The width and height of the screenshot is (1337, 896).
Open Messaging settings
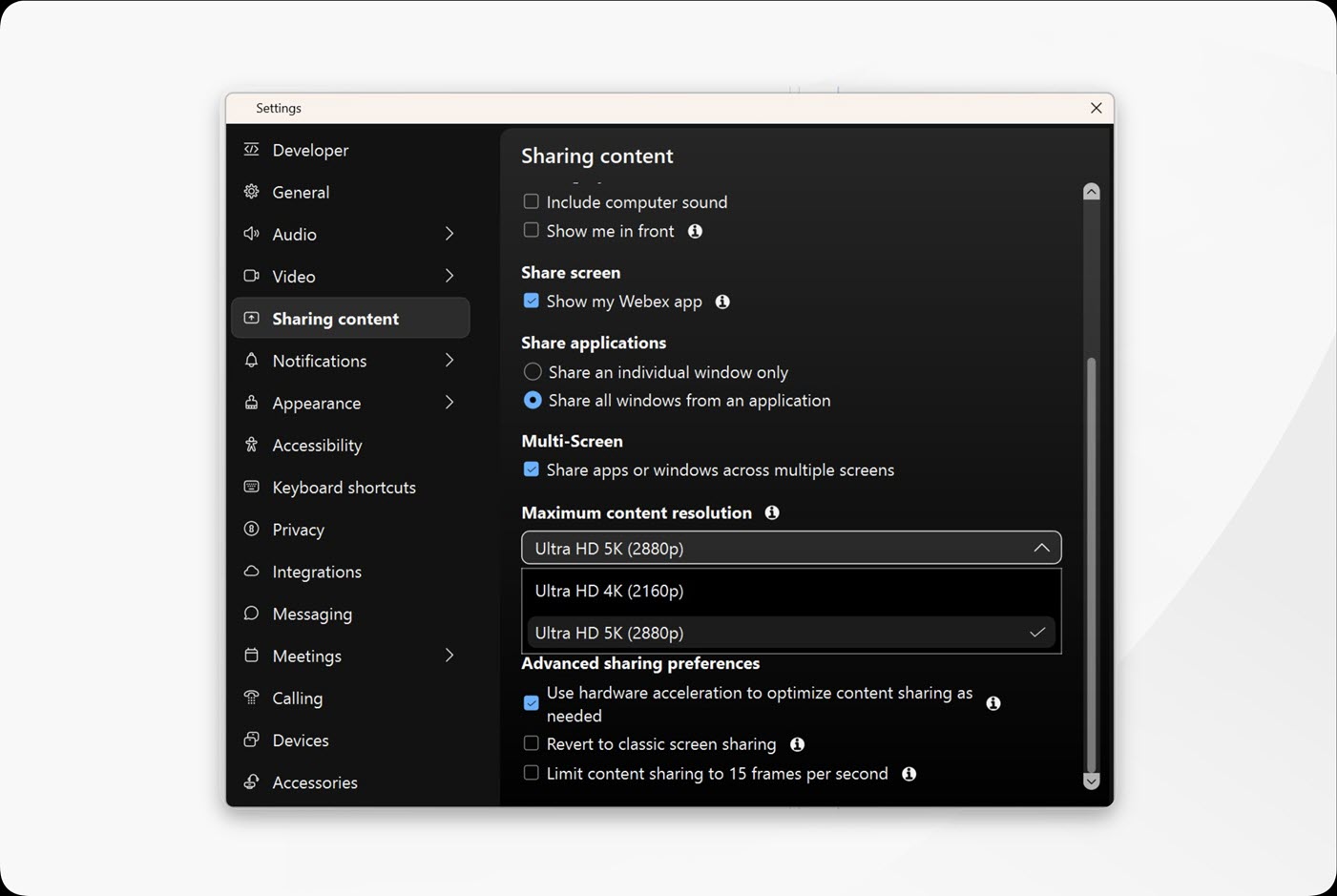tap(350, 614)
